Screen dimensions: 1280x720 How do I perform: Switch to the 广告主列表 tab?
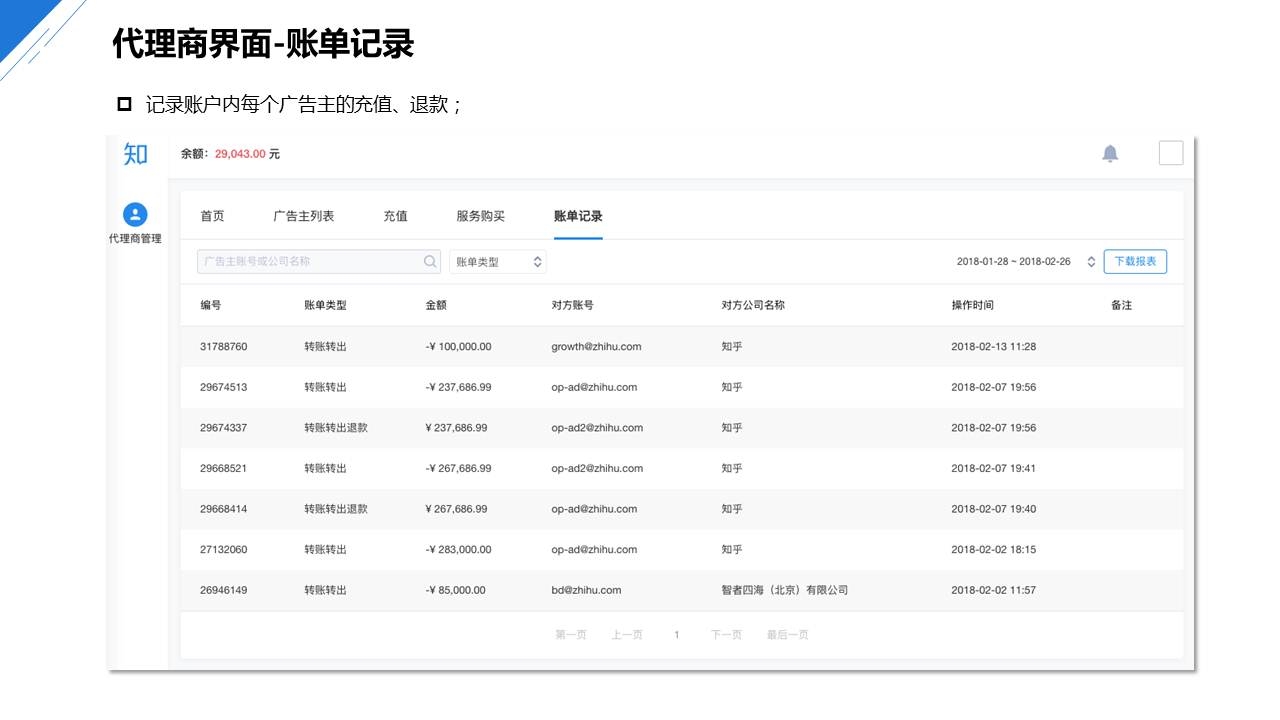click(x=304, y=216)
